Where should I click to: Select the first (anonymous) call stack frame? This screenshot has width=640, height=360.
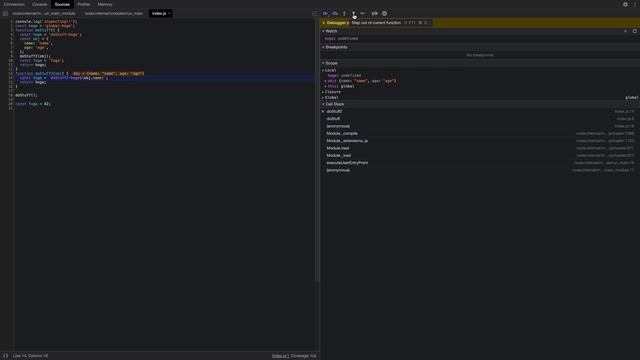pyautogui.click(x=480, y=126)
